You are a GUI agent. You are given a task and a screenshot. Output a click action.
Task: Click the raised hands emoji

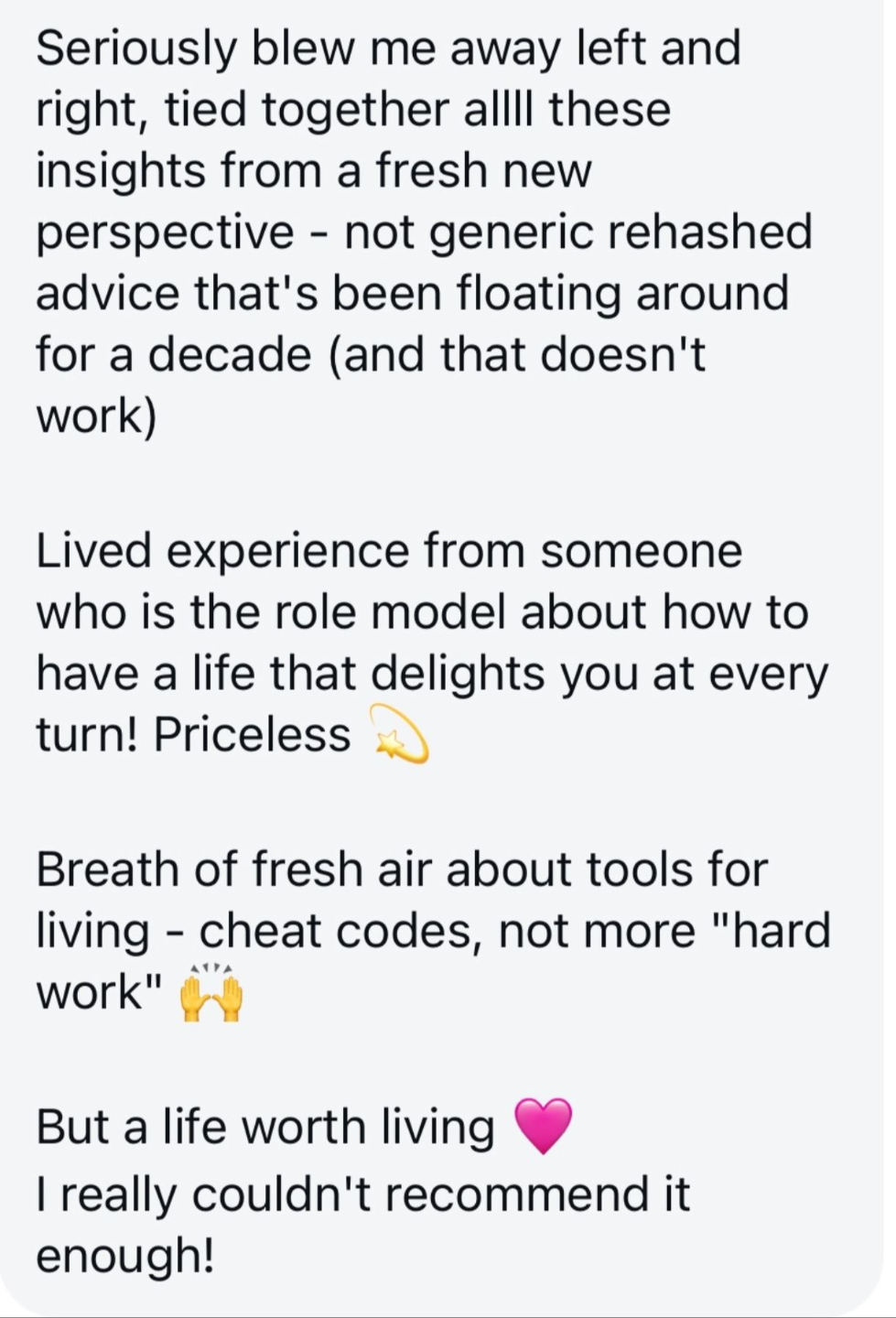[211, 993]
